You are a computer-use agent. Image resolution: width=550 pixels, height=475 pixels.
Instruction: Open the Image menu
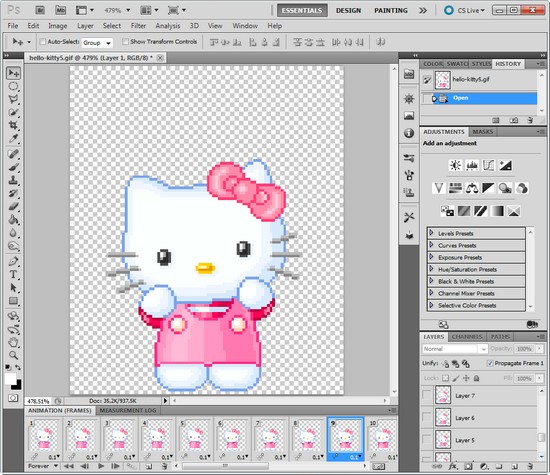point(58,26)
